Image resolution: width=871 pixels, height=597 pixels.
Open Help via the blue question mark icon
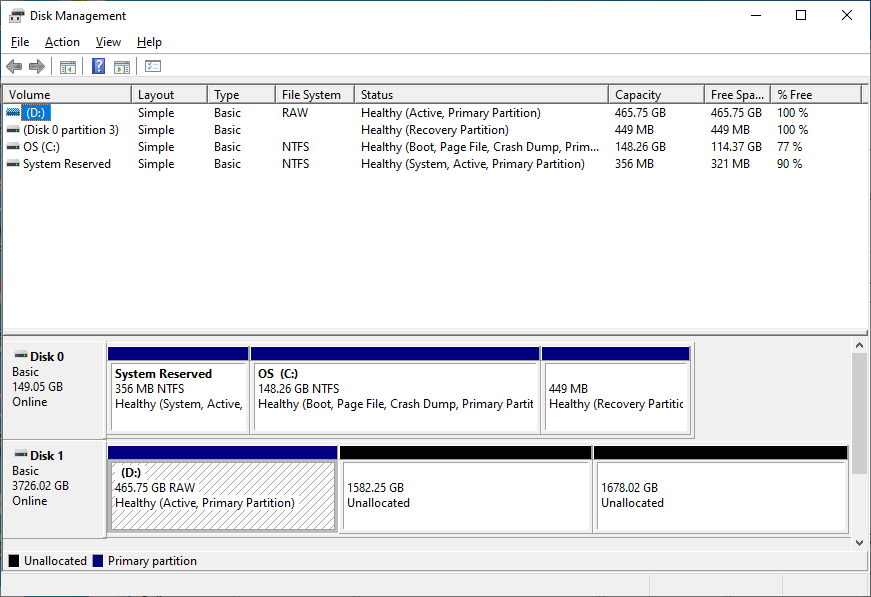(96, 66)
